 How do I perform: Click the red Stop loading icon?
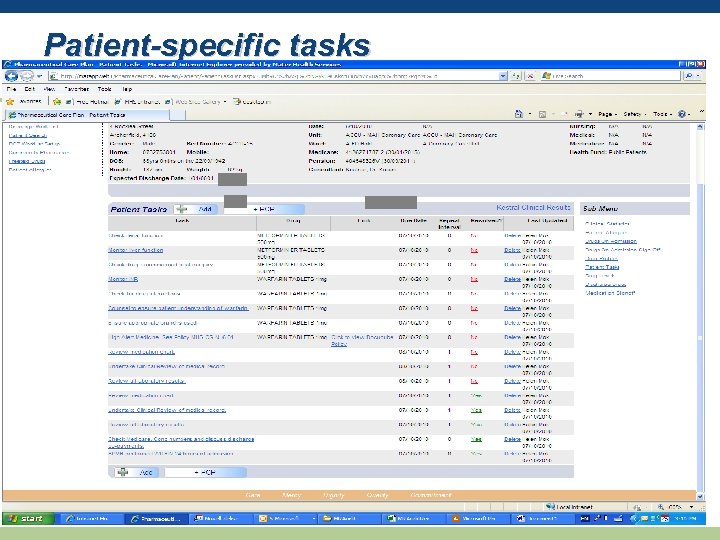pyautogui.click(x=530, y=76)
